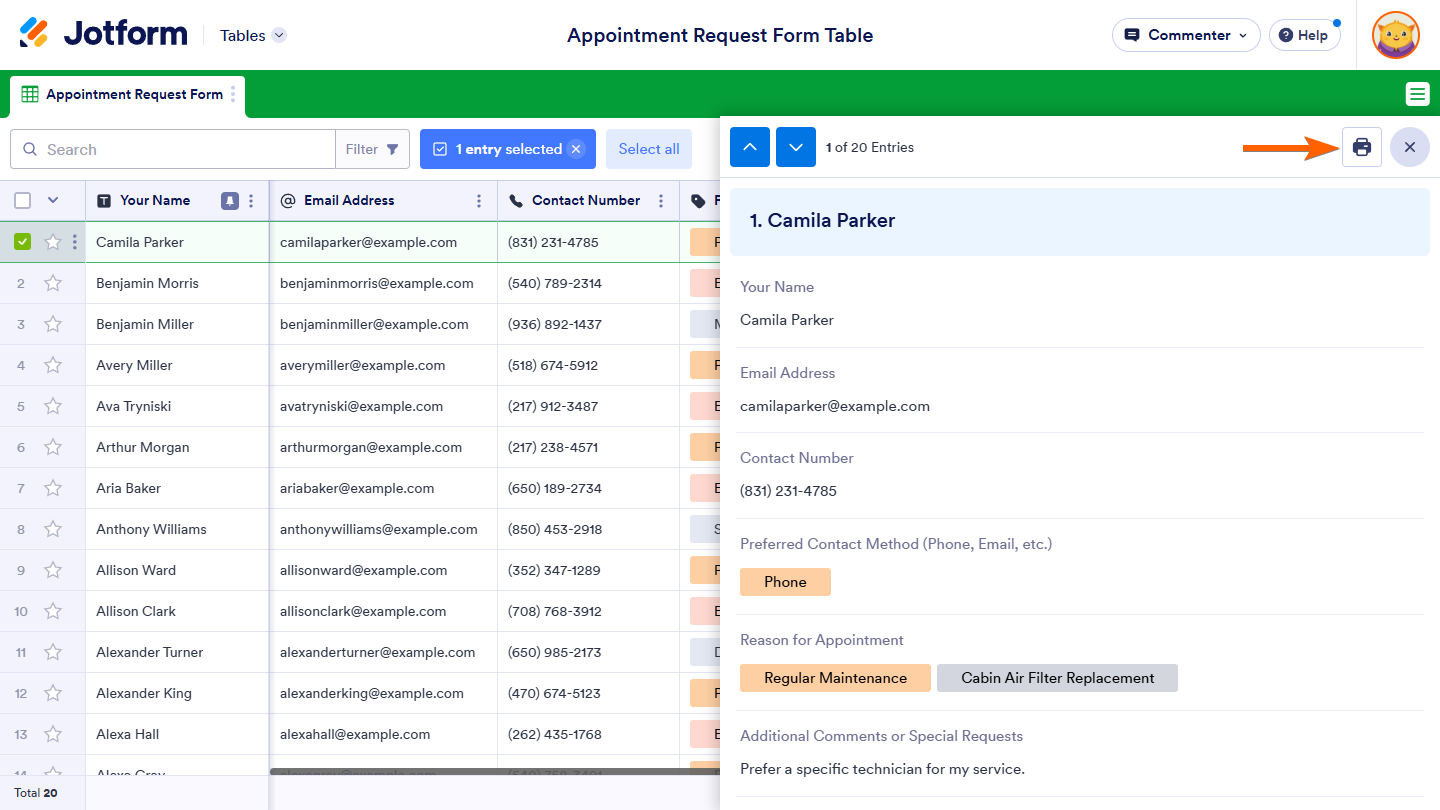The image size is (1440, 810).
Task: Click the Help button
Action: (1304, 35)
